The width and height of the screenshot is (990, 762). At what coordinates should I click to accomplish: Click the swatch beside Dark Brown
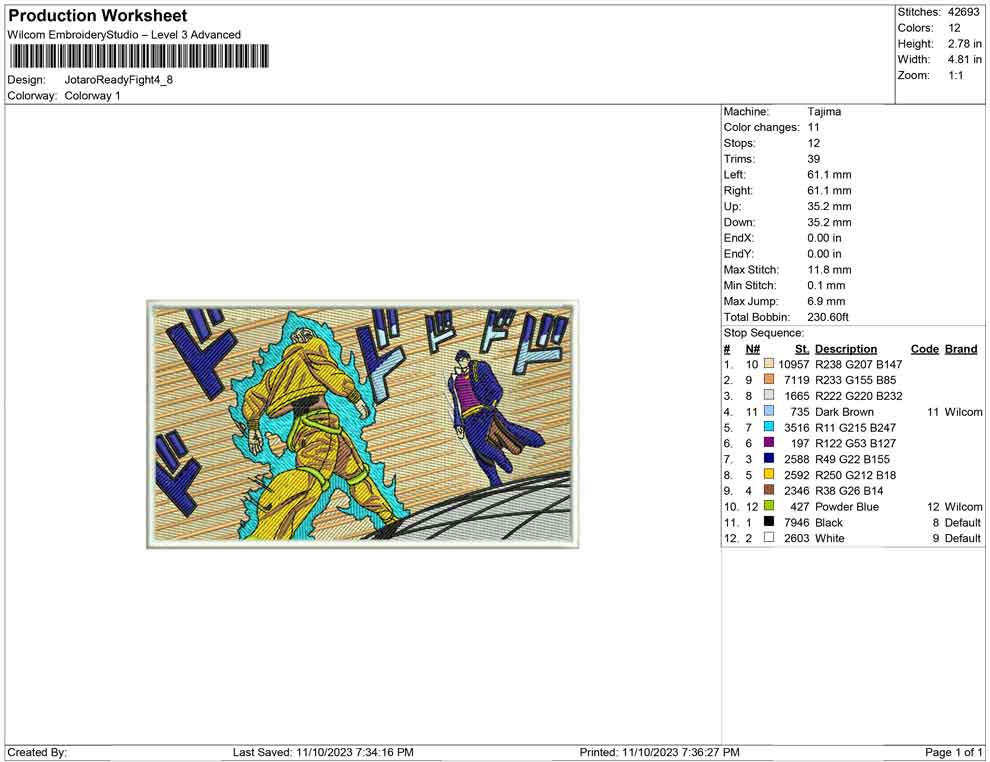pyautogui.click(x=768, y=411)
